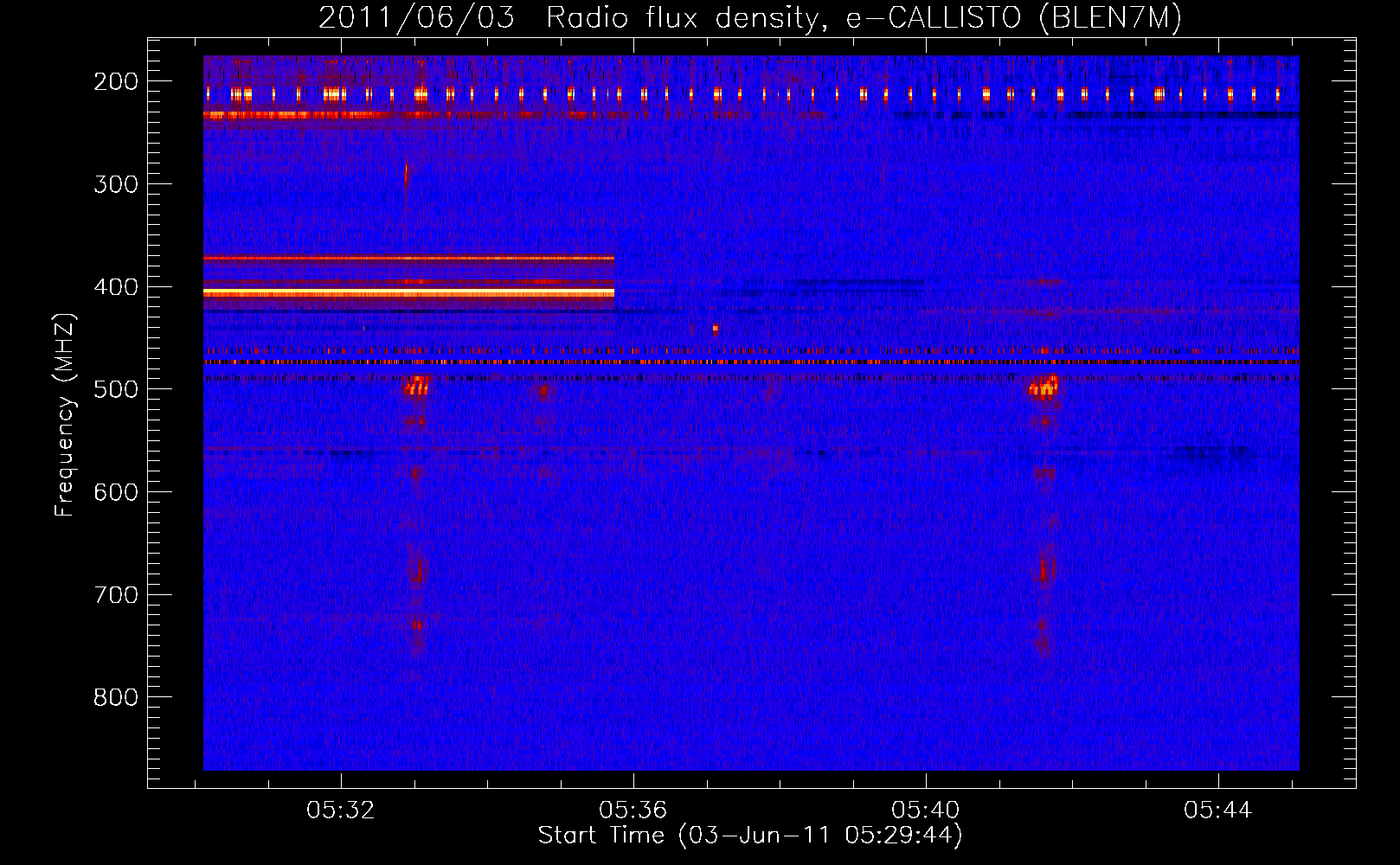
Task: Click the 500 frequency tick label
Action: tap(116, 389)
